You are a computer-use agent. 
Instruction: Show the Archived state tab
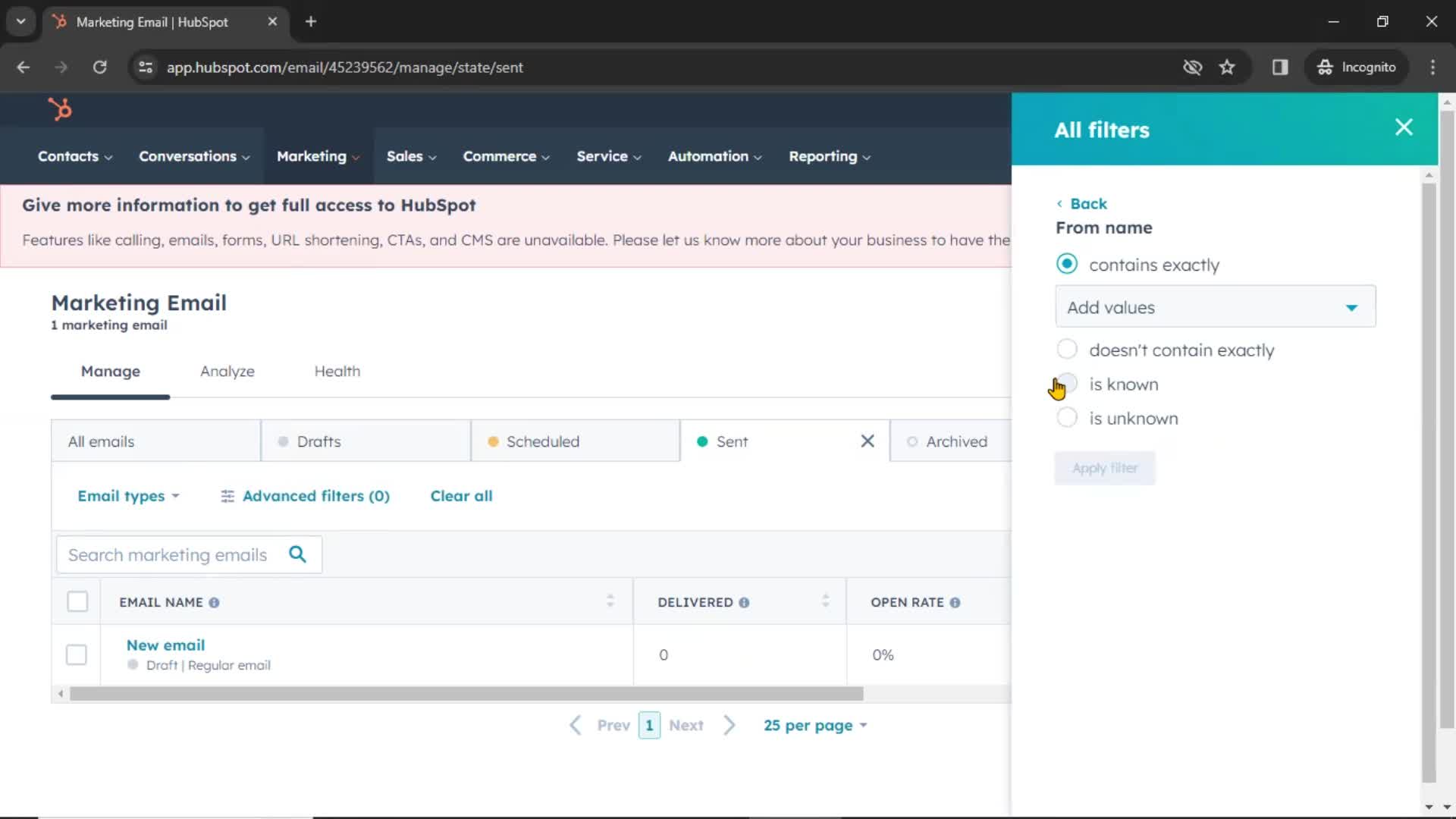(951, 441)
